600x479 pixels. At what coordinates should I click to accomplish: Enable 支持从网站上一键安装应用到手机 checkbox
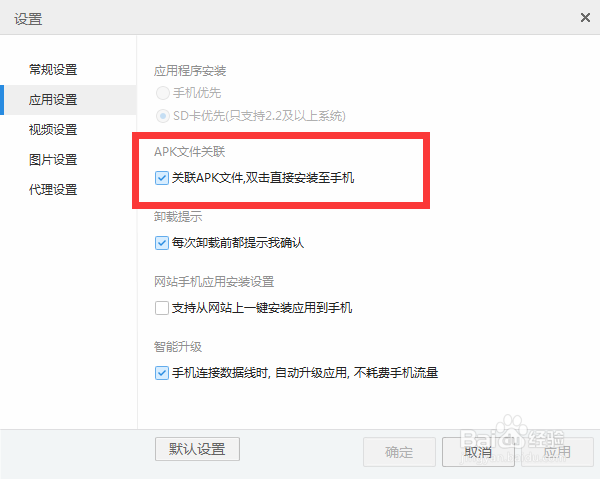click(161, 308)
